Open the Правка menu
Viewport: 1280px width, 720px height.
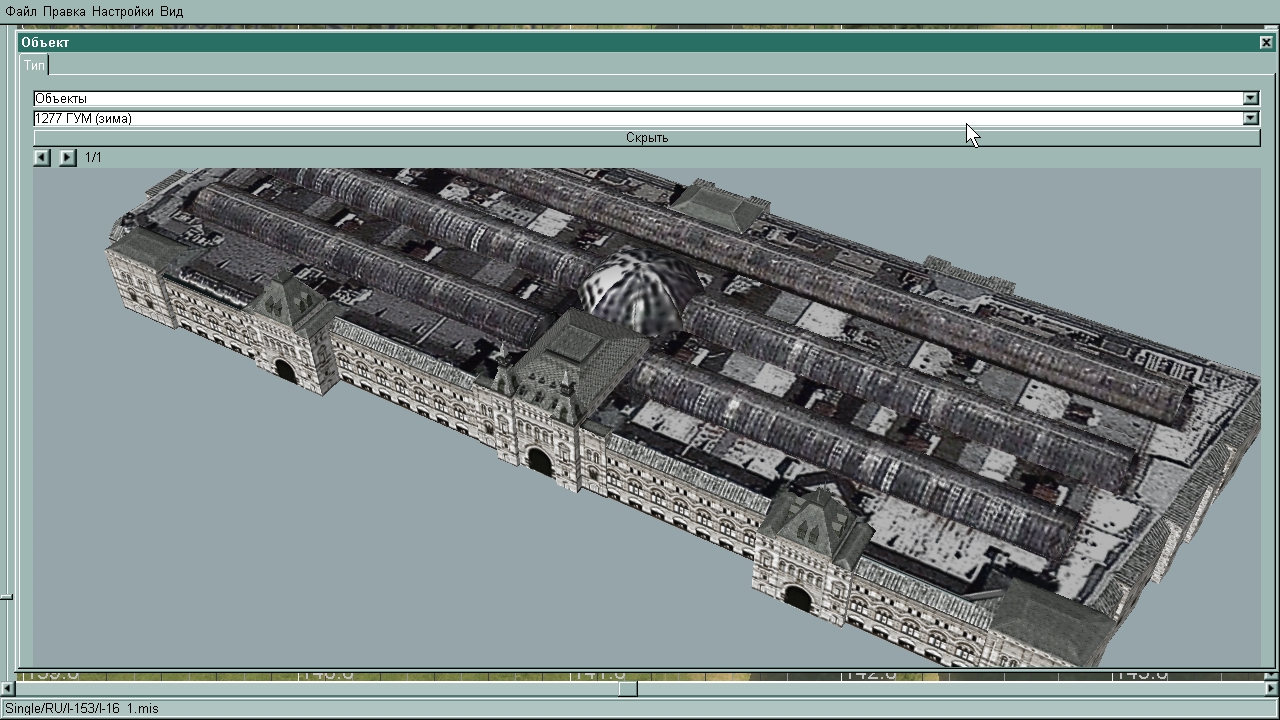tap(65, 11)
